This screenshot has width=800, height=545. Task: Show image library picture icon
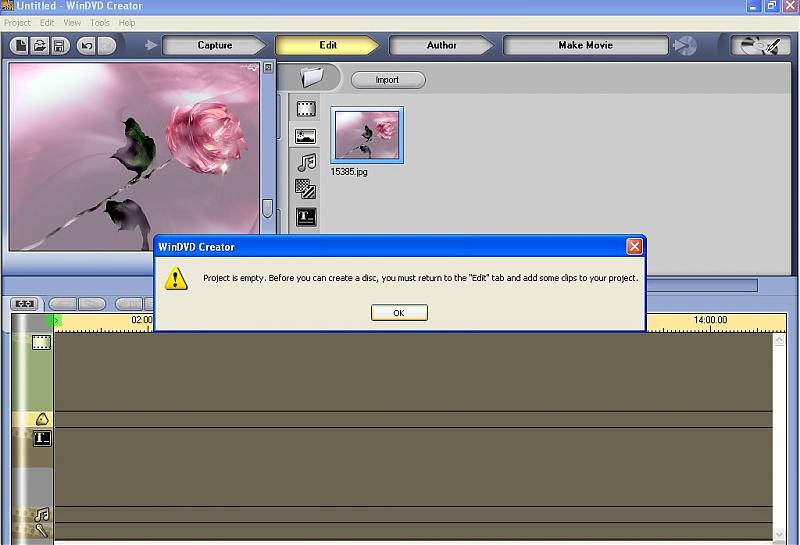[x=306, y=136]
